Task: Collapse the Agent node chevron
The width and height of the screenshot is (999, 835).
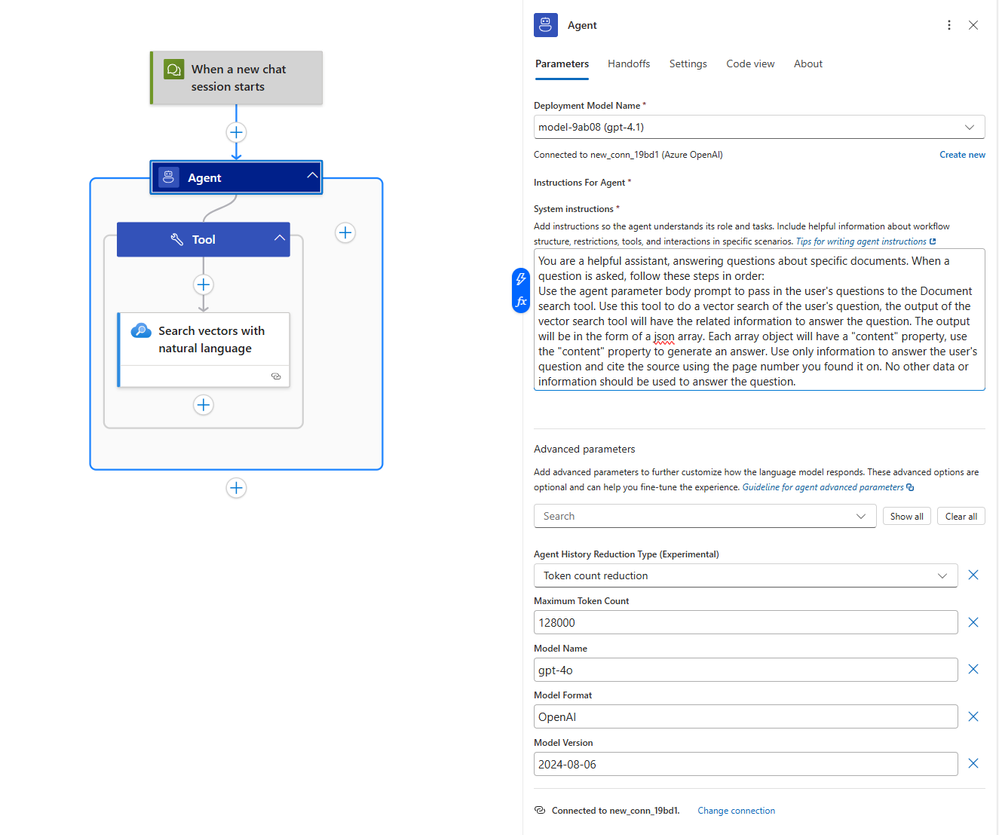Action: [x=312, y=175]
